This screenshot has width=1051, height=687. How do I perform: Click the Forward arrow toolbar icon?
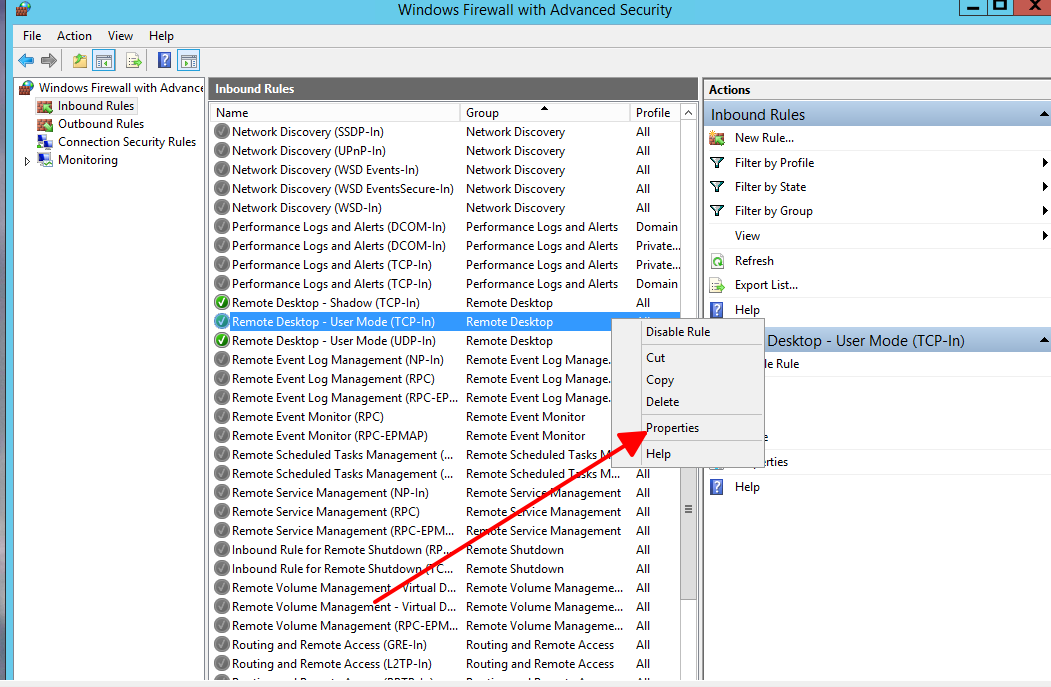(x=49, y=61)
